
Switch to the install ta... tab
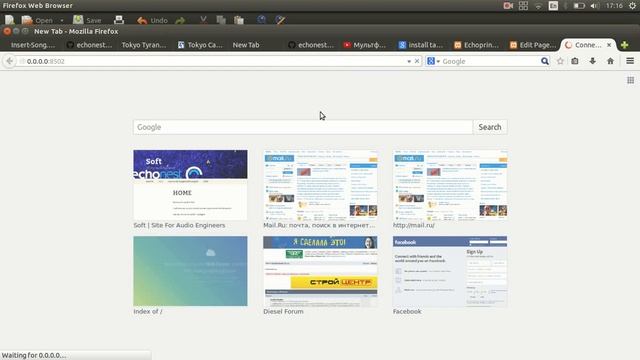pos(421,45)
